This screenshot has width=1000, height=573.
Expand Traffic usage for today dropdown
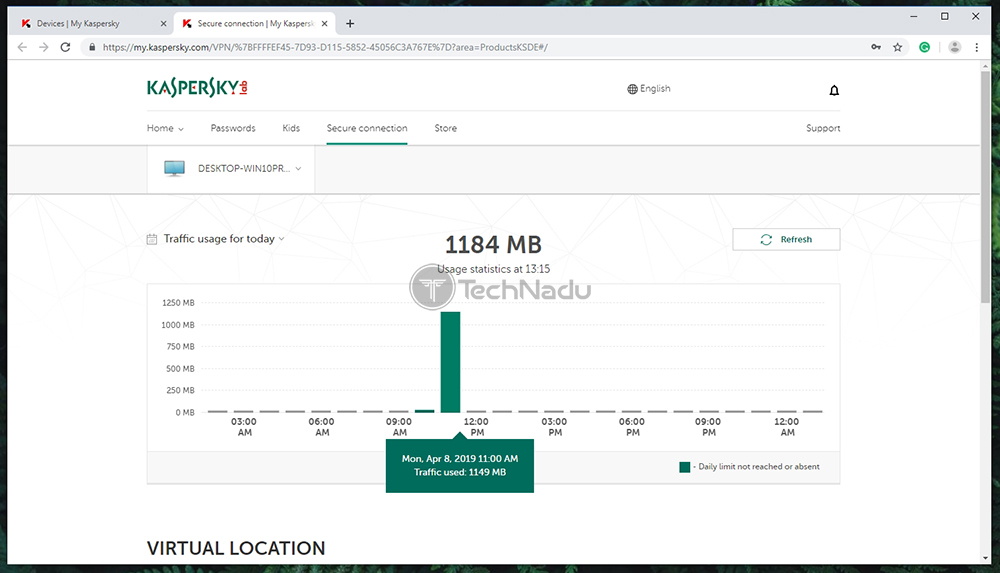[223, 239]
